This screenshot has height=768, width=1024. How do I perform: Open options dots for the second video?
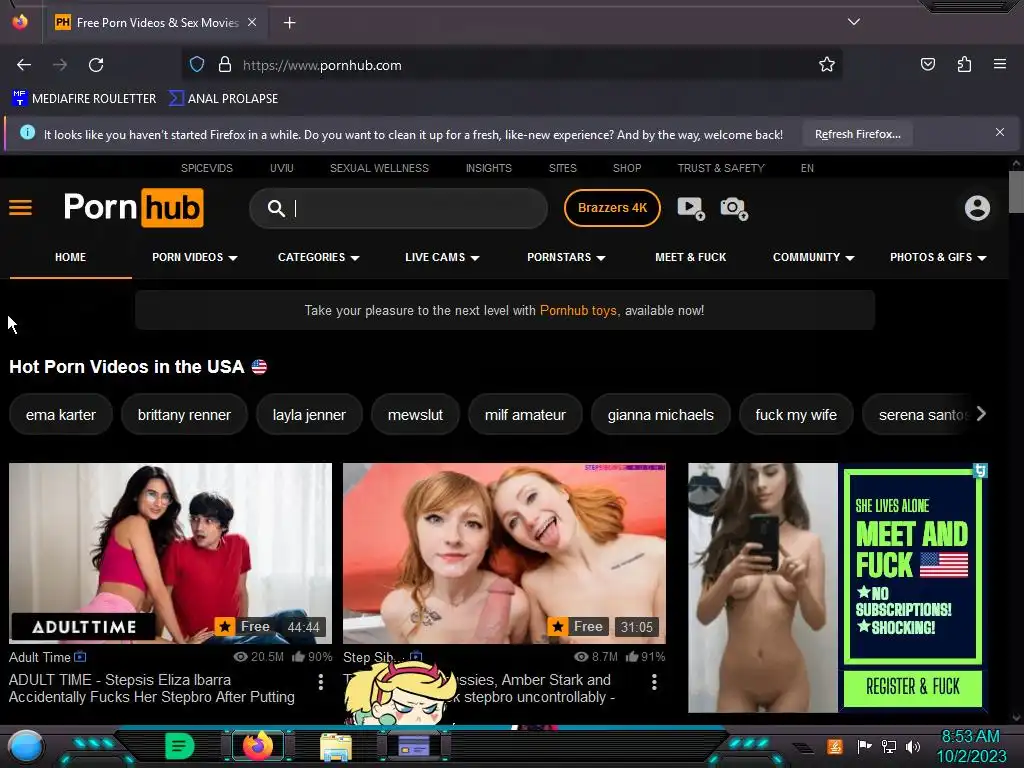[x=654, y=682]
